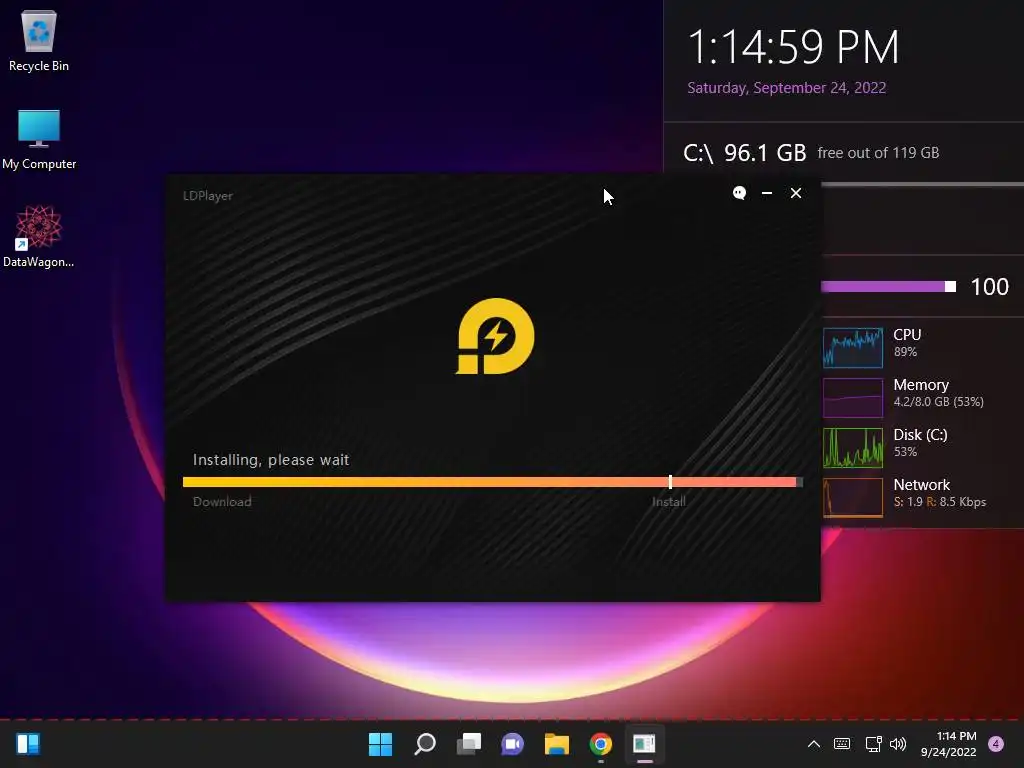This screenshot has height=768, width=1024.
Task: Open notification badge showing 4
Action: click(996, 744)
